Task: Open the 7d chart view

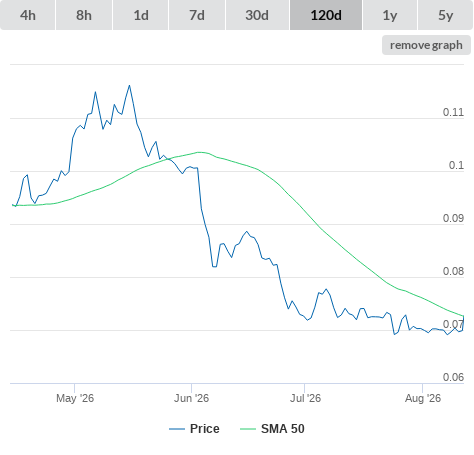Action: [197, 15]
